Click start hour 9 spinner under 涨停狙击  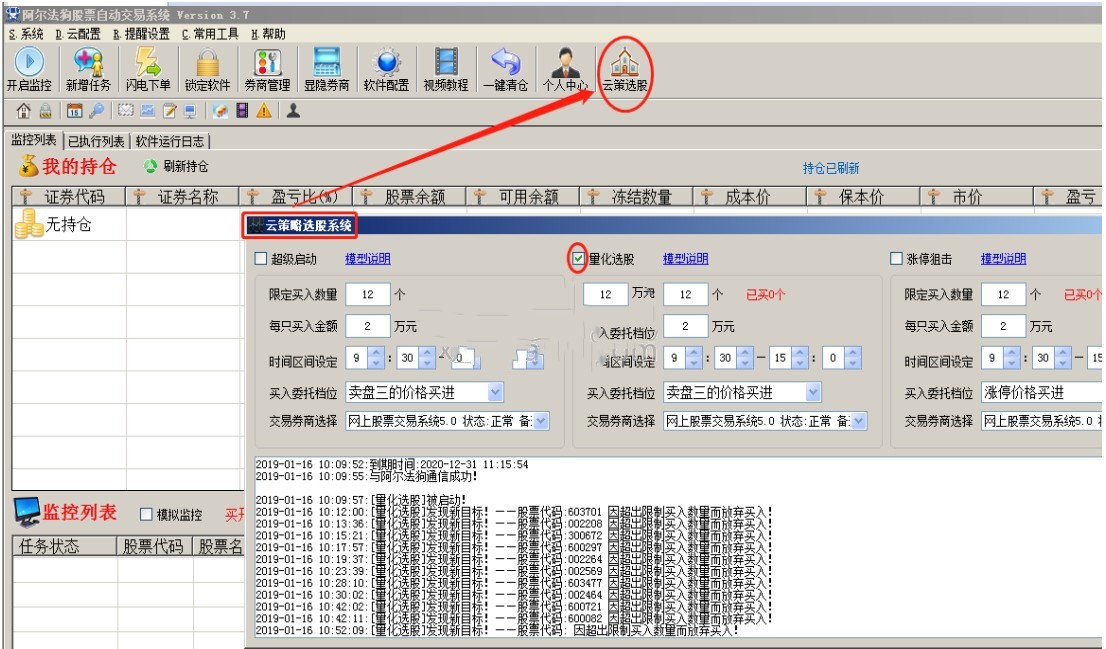tap(1001, 358)
